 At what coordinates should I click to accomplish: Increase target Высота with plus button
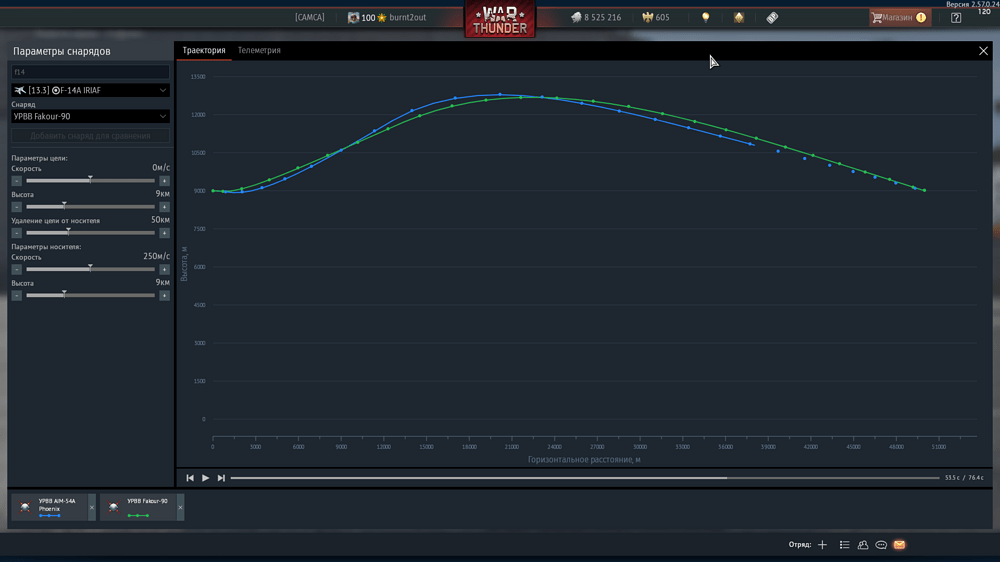[x=165, y=207]
